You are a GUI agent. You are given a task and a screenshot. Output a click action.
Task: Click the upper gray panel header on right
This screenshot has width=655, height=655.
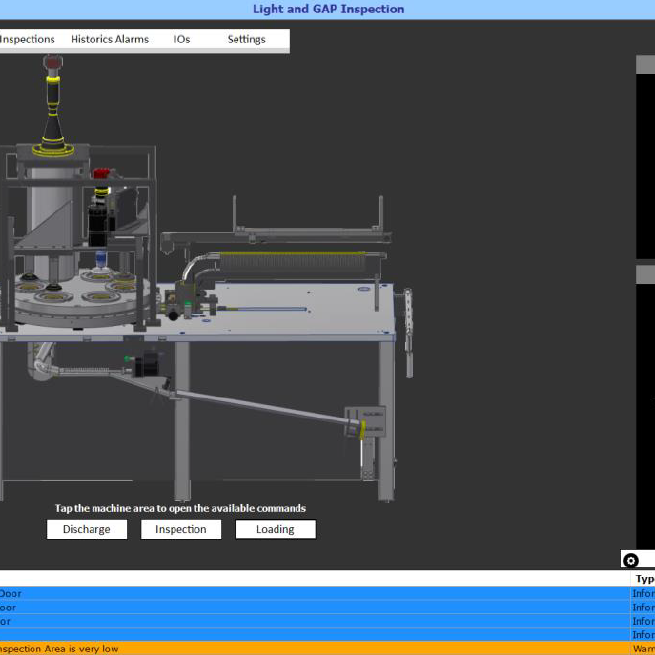[645, 65]
